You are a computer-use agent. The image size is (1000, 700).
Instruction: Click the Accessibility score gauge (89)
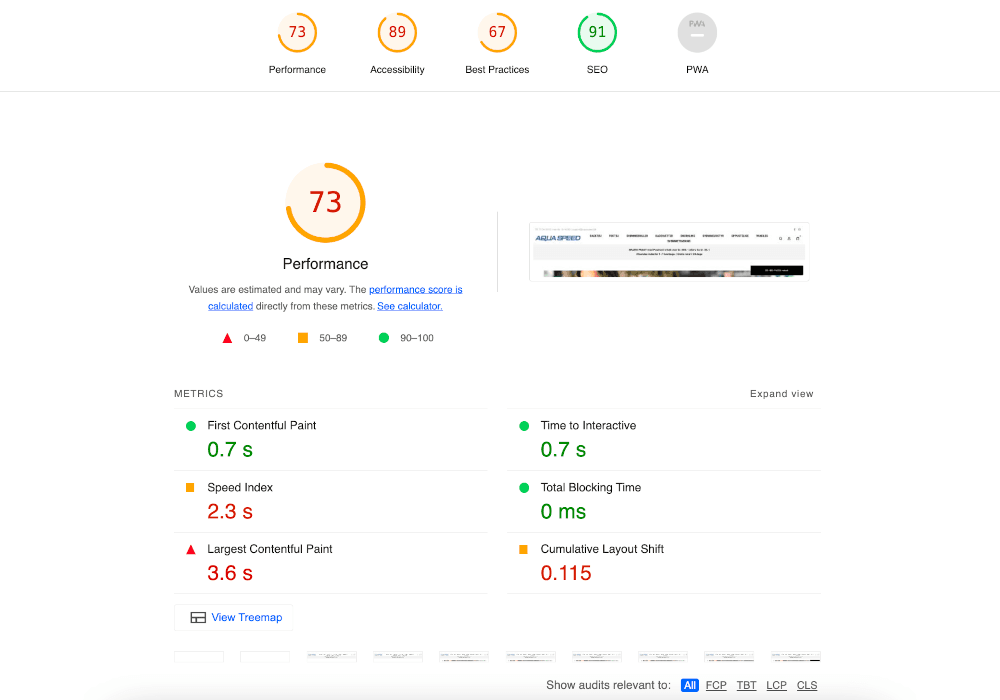click(397, 33)
